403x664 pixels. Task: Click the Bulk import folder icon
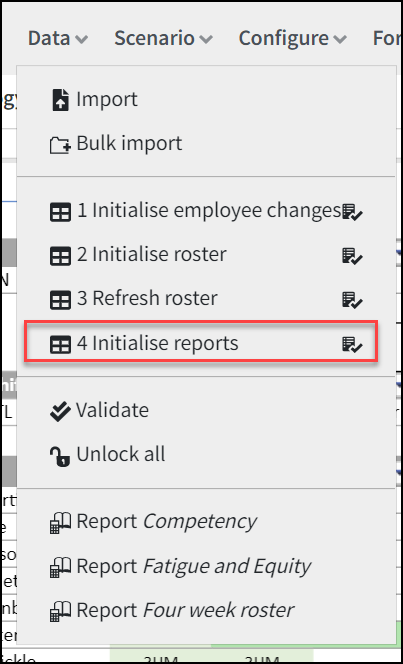point(60,145)
